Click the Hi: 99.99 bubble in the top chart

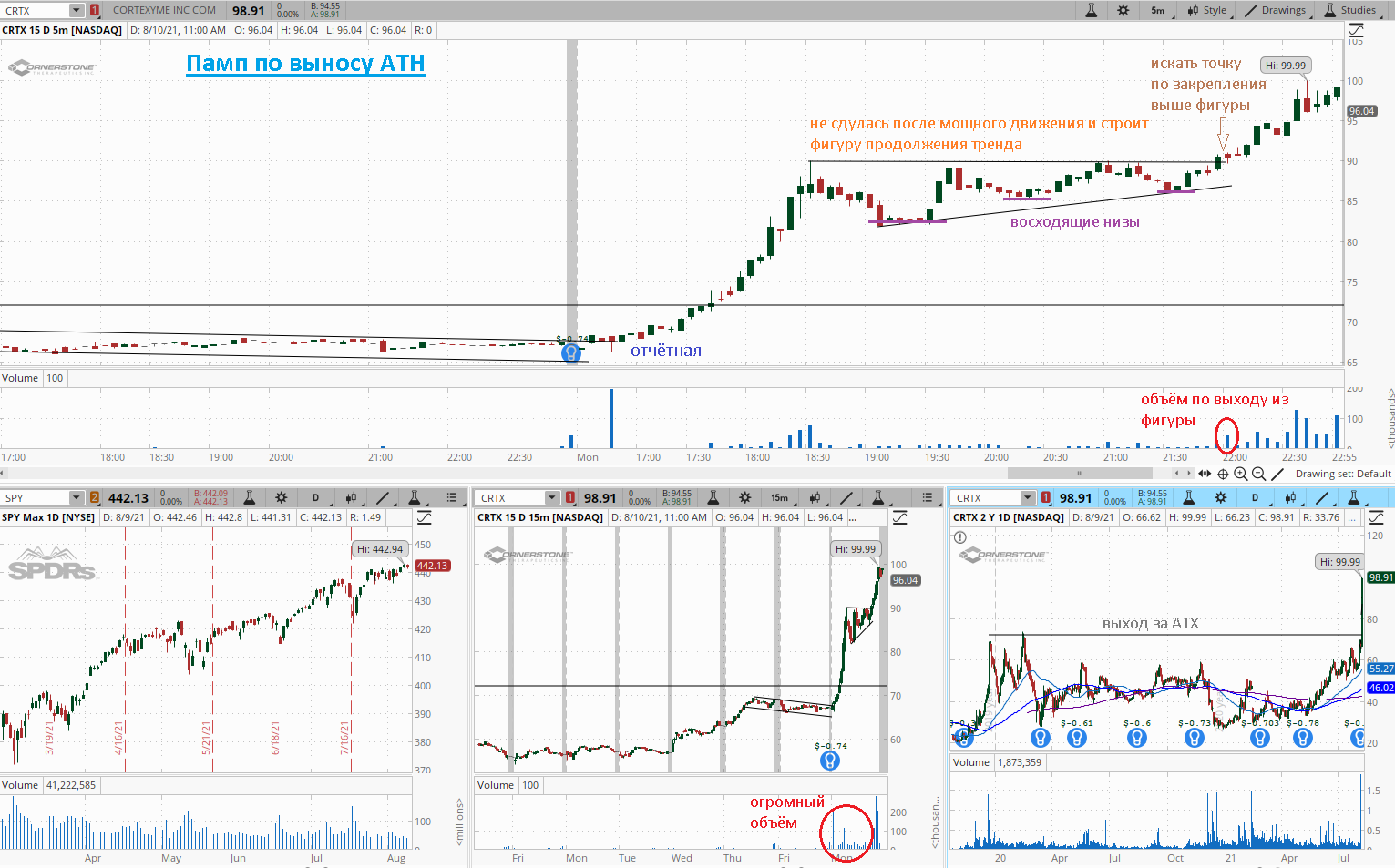click(x=1286, y=66)
